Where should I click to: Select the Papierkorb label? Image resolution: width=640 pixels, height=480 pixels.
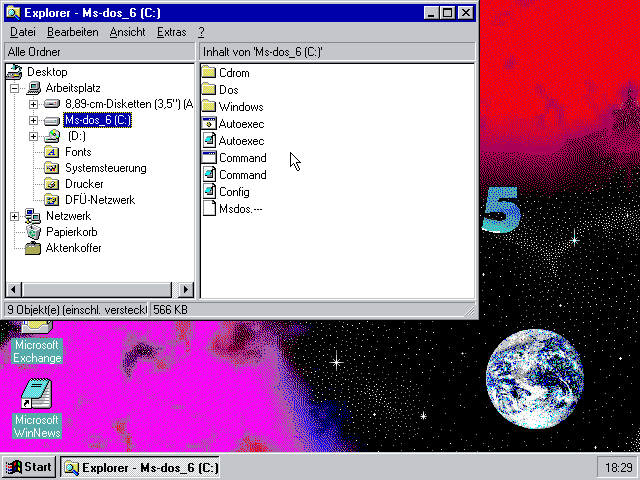click(x=71, y=232)
